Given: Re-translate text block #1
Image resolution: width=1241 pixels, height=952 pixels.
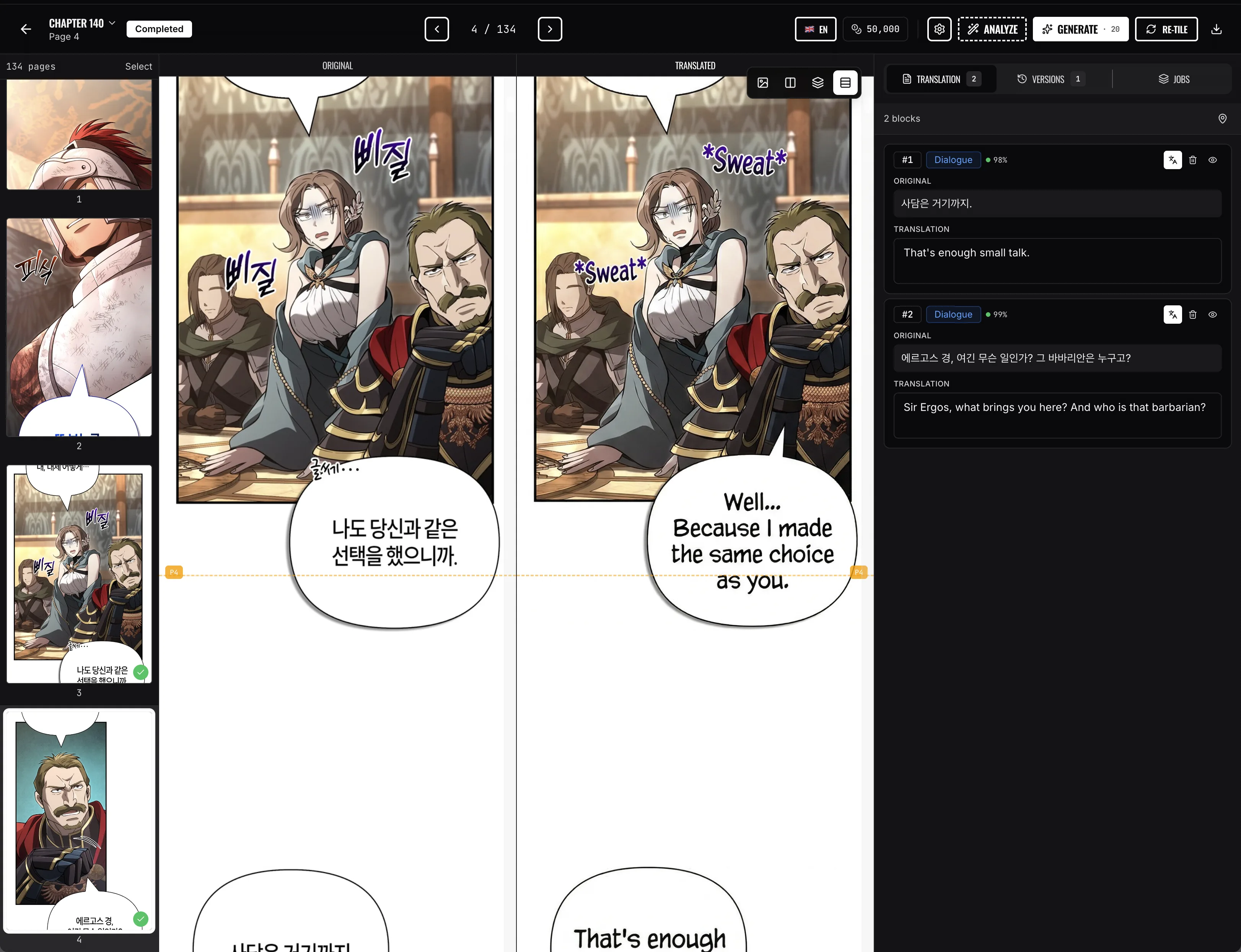Looking at the screenshot, I should pyautogui.click(x=1172, y=160).
